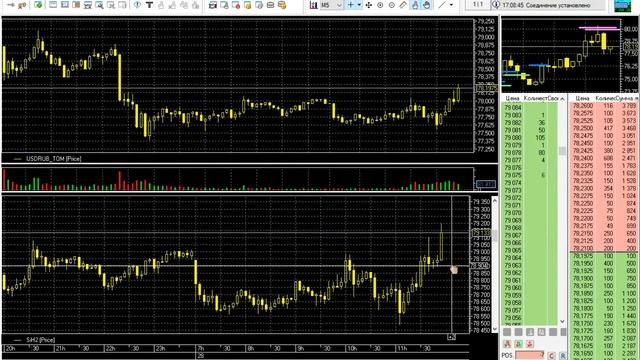Select the diagonal line drawing tool

coord(442,5)
